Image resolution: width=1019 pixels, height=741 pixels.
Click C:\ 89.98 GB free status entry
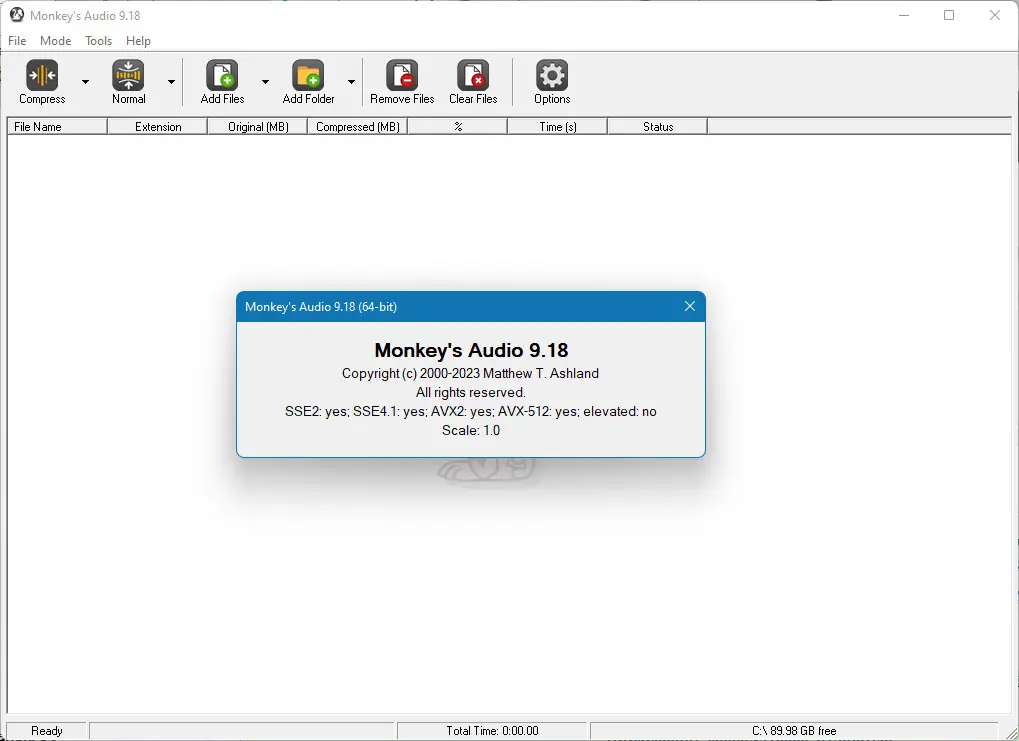coord(794,731)
